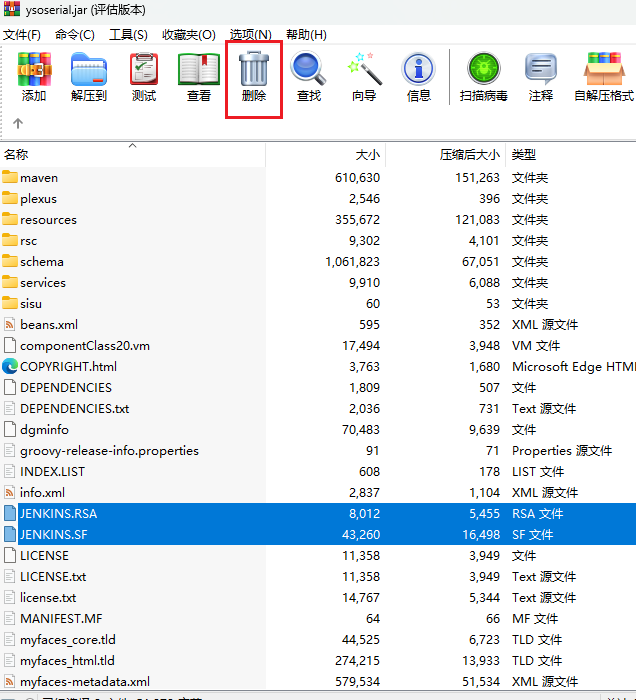Select the MANIFEST.MF file
This screenshot has height=700, width=636.
click(x=61, y=618)
